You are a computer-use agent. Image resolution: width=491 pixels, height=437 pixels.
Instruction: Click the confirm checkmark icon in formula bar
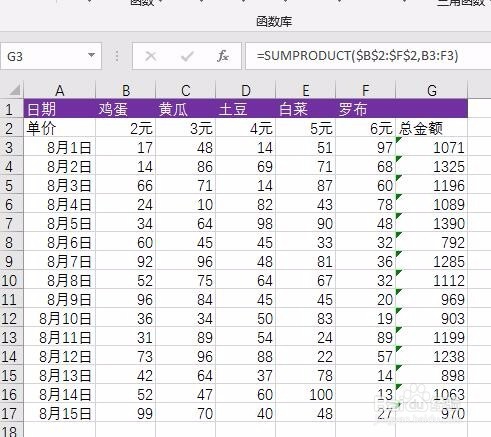[x=187, y=56]
